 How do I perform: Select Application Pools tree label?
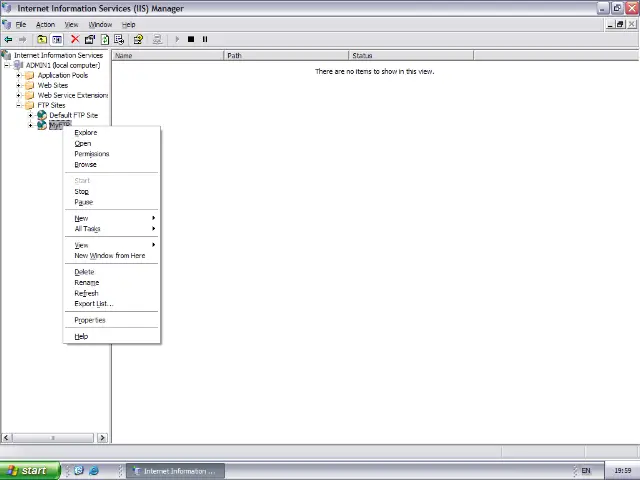click(63, 76)
